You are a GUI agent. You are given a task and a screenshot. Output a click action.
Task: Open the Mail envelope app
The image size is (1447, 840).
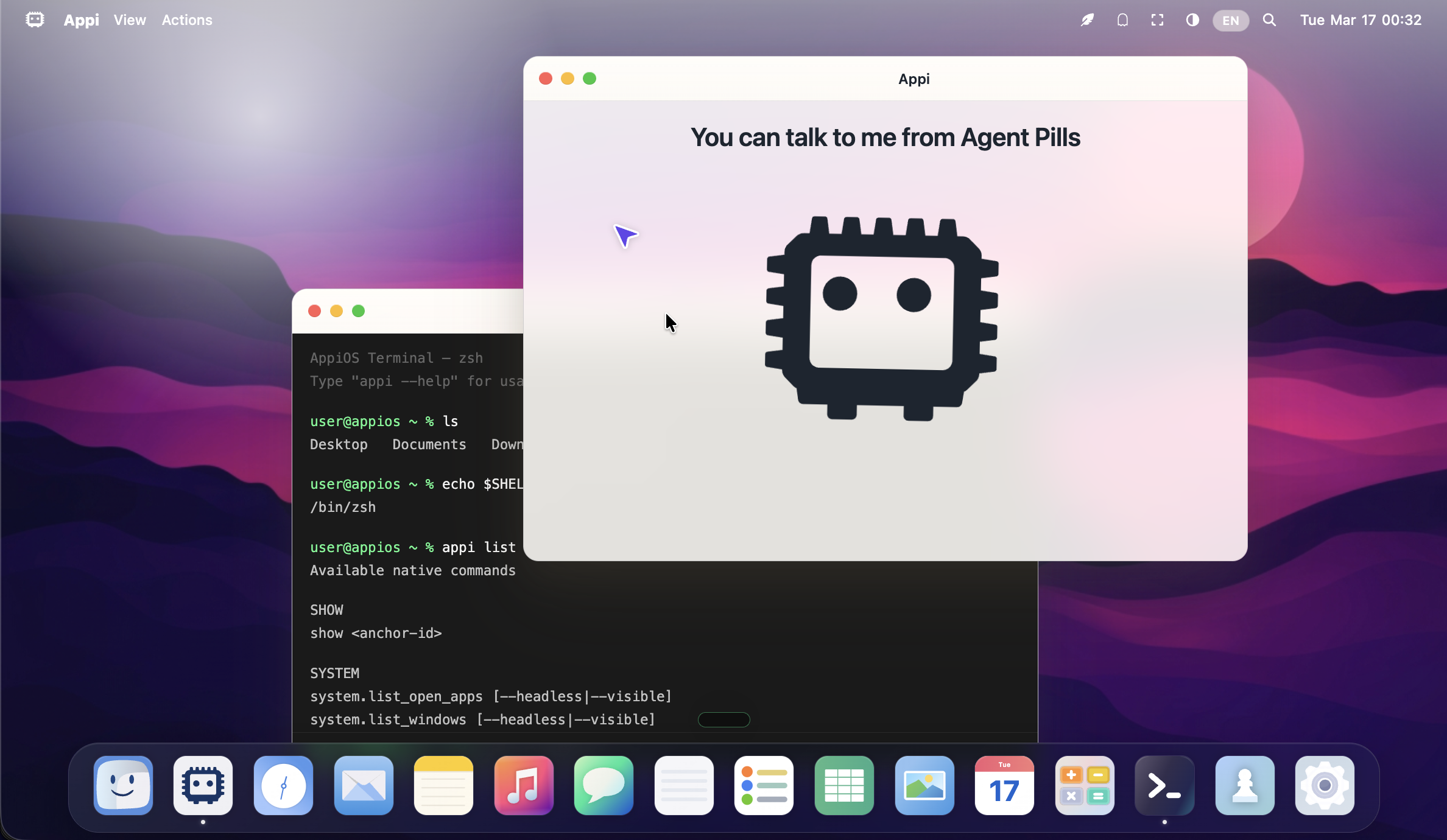click(x=364, y=785)
